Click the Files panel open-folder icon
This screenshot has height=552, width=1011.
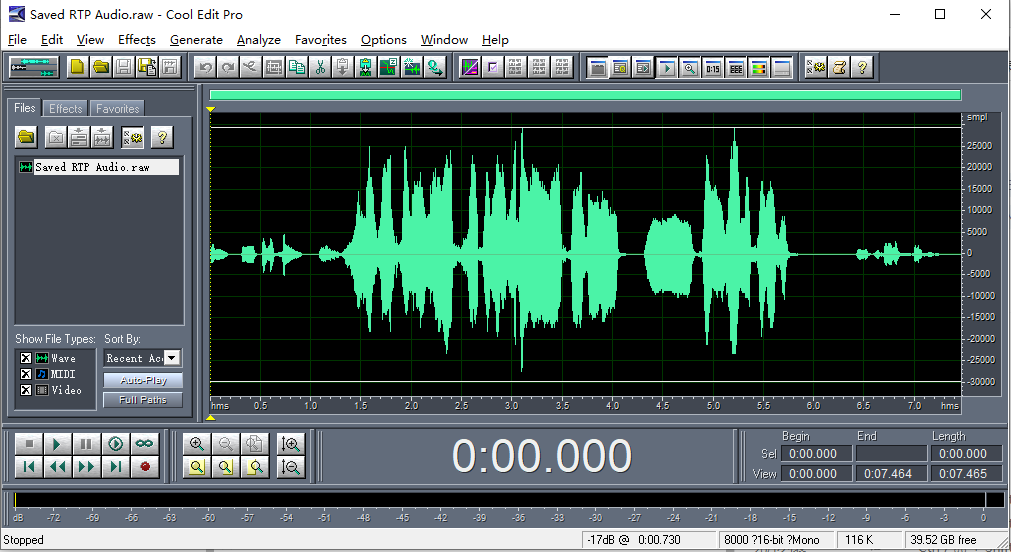[x=26, y=137]
